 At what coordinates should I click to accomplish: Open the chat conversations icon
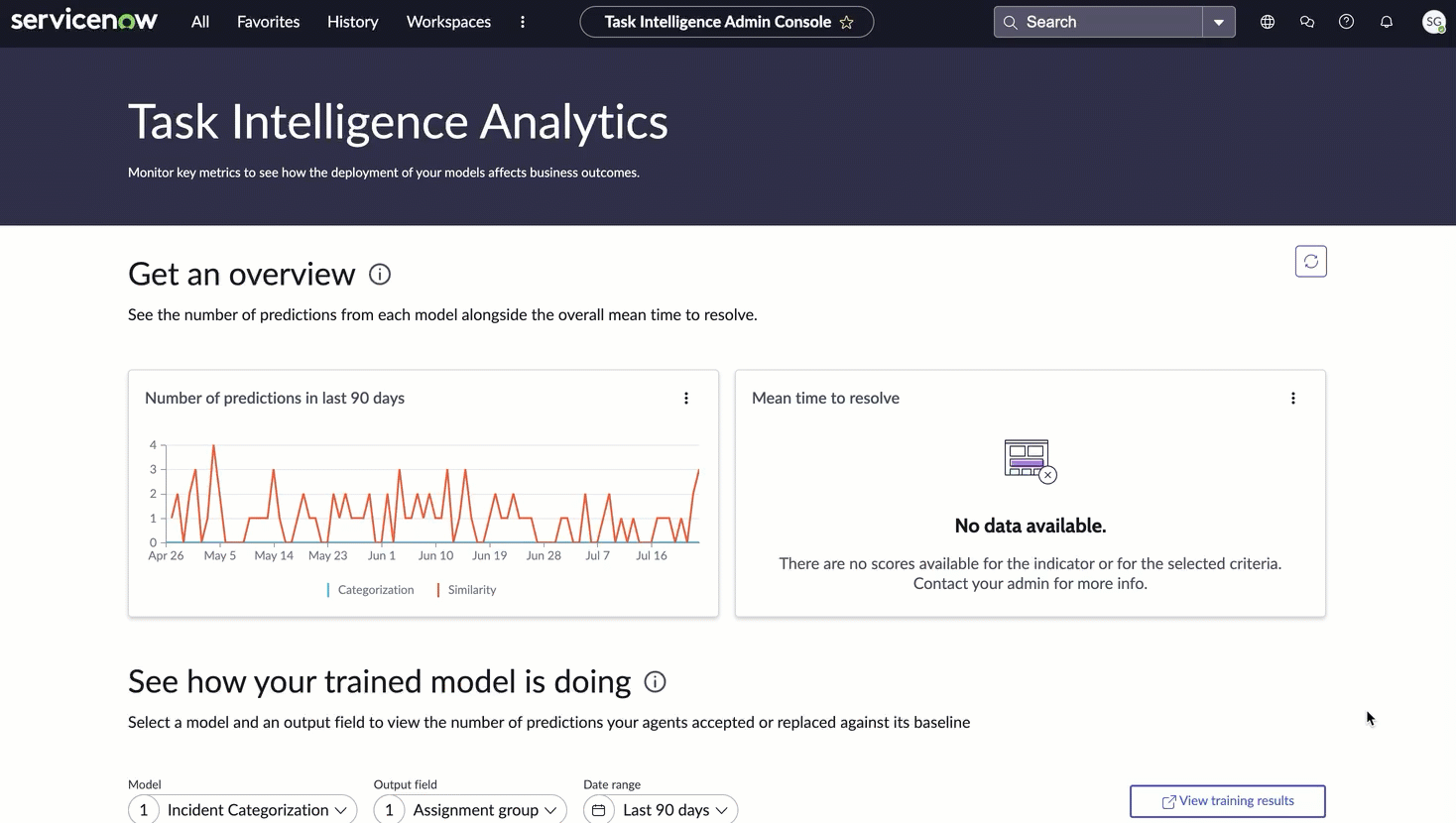tap(1307, 22)
